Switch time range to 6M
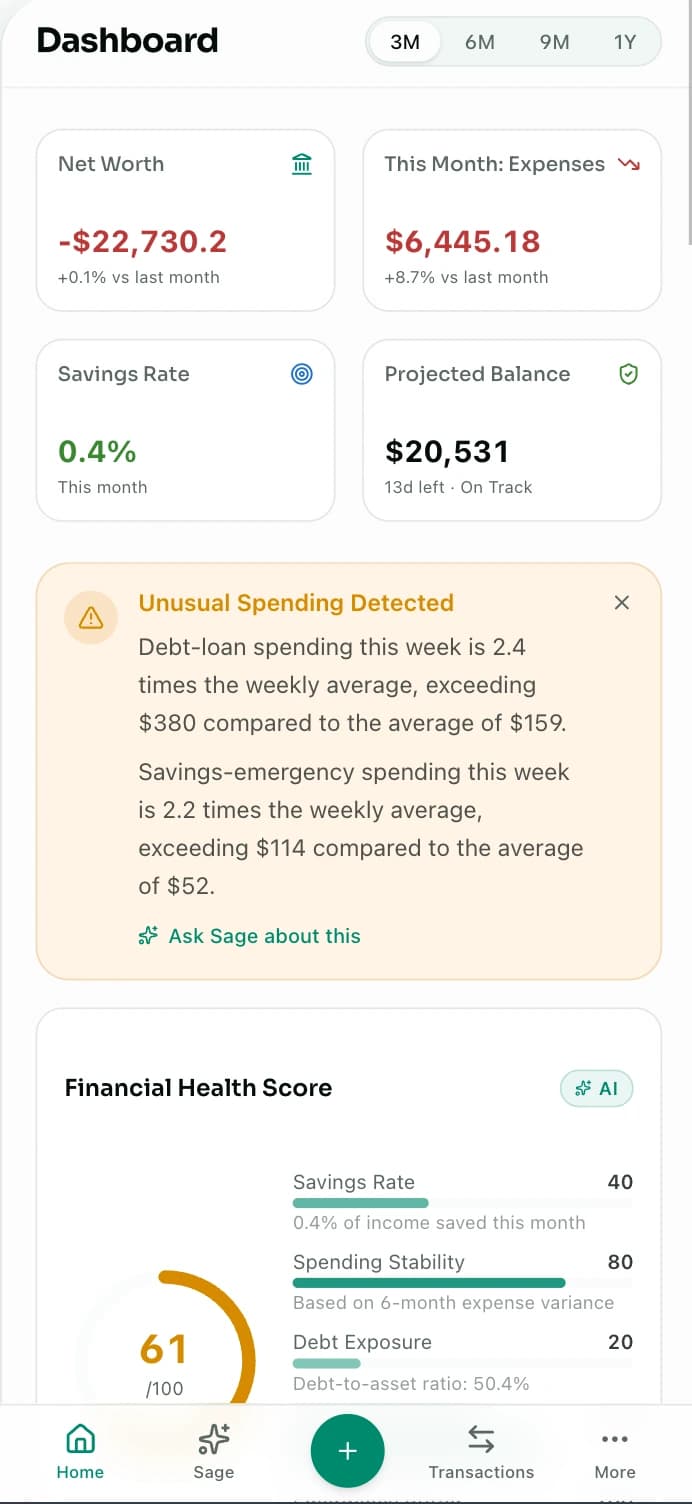The image size is (692, 1504). click(x=480, y=43)
